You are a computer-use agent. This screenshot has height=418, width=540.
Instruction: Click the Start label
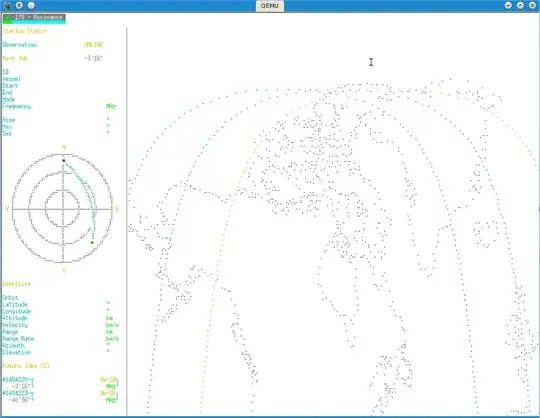point(10,86)
